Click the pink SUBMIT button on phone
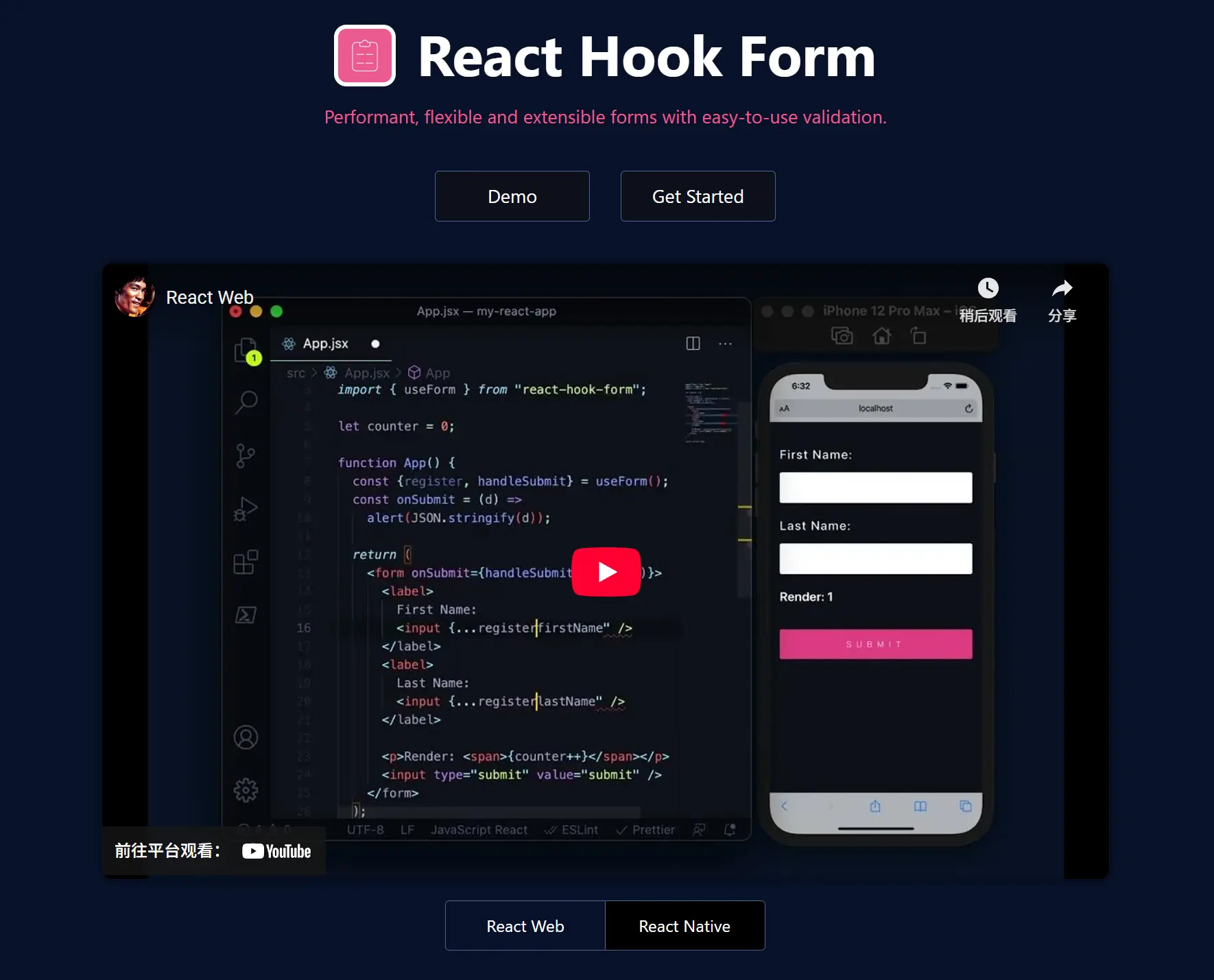The height and width of the screenshot is (980, 1214). click(x=876, y=644)
